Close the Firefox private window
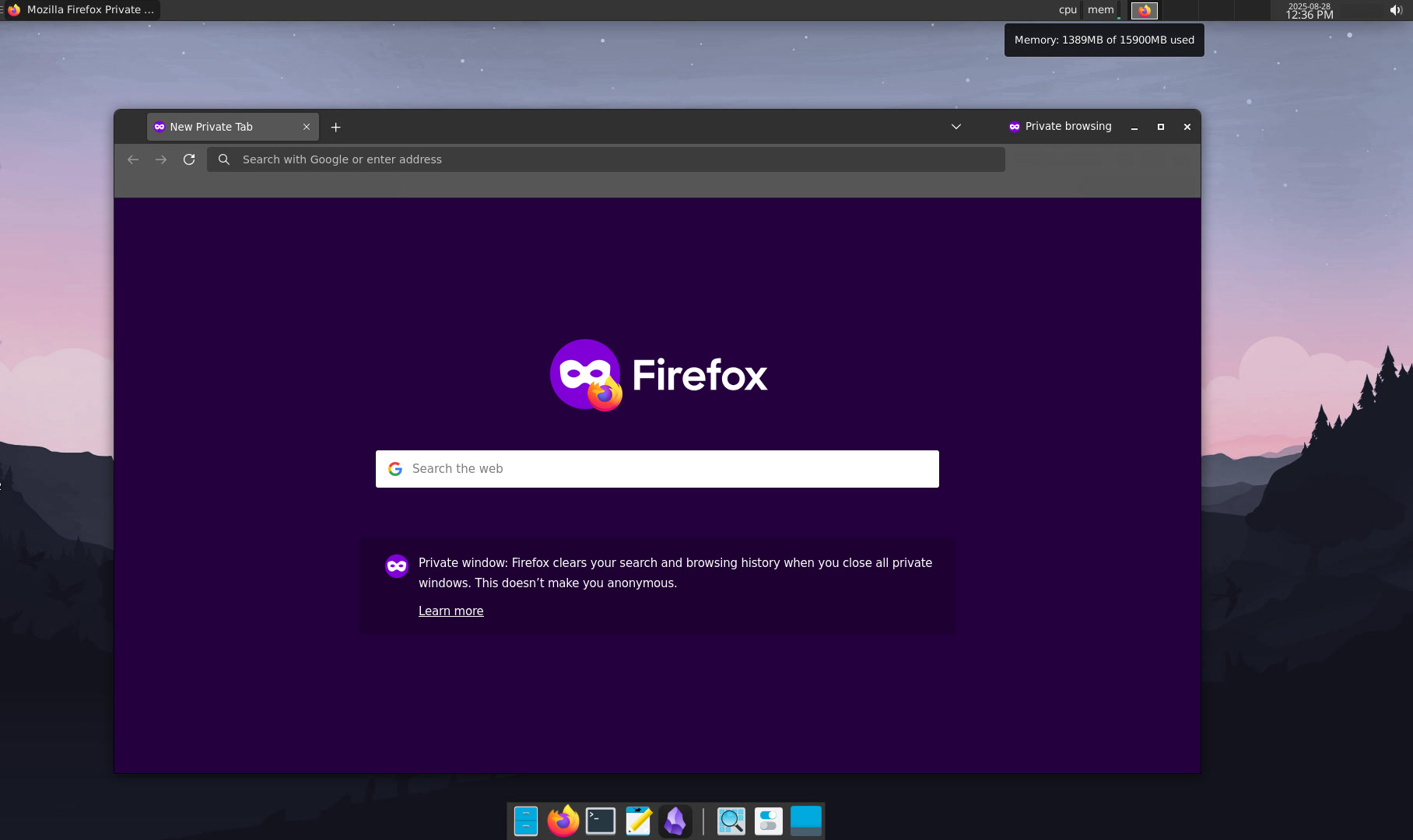The image size is (1413, 840). click(x=1187, y=127)
